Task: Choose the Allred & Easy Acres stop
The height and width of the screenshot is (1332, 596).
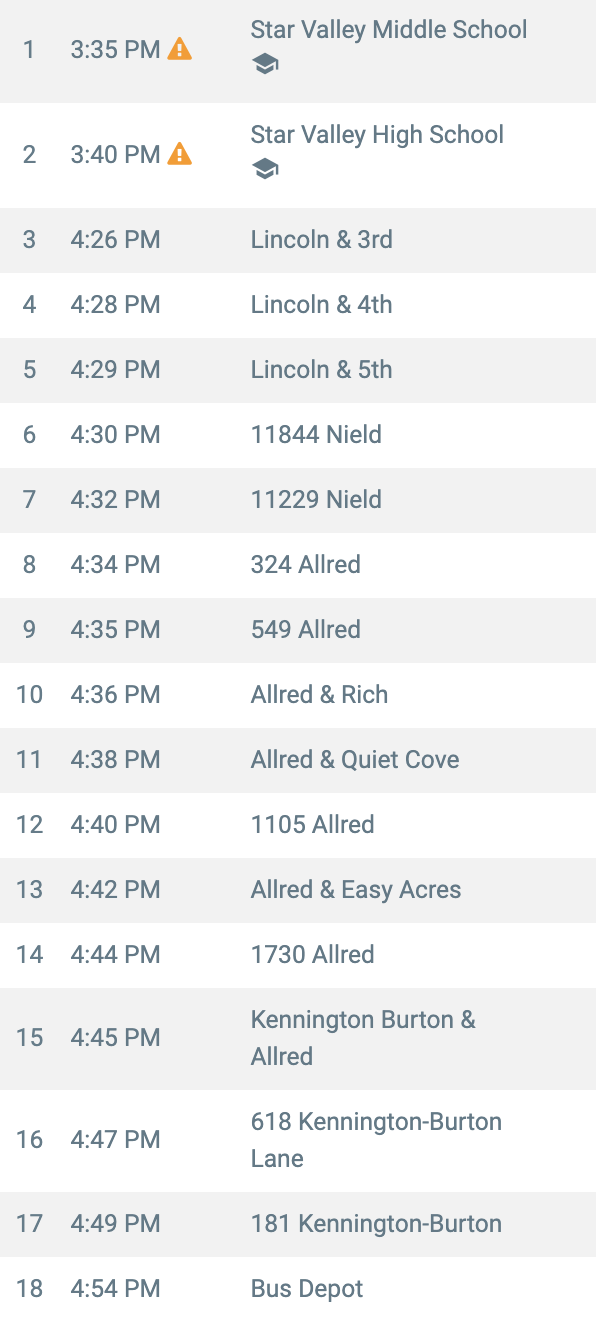Action: coord(298,890)
